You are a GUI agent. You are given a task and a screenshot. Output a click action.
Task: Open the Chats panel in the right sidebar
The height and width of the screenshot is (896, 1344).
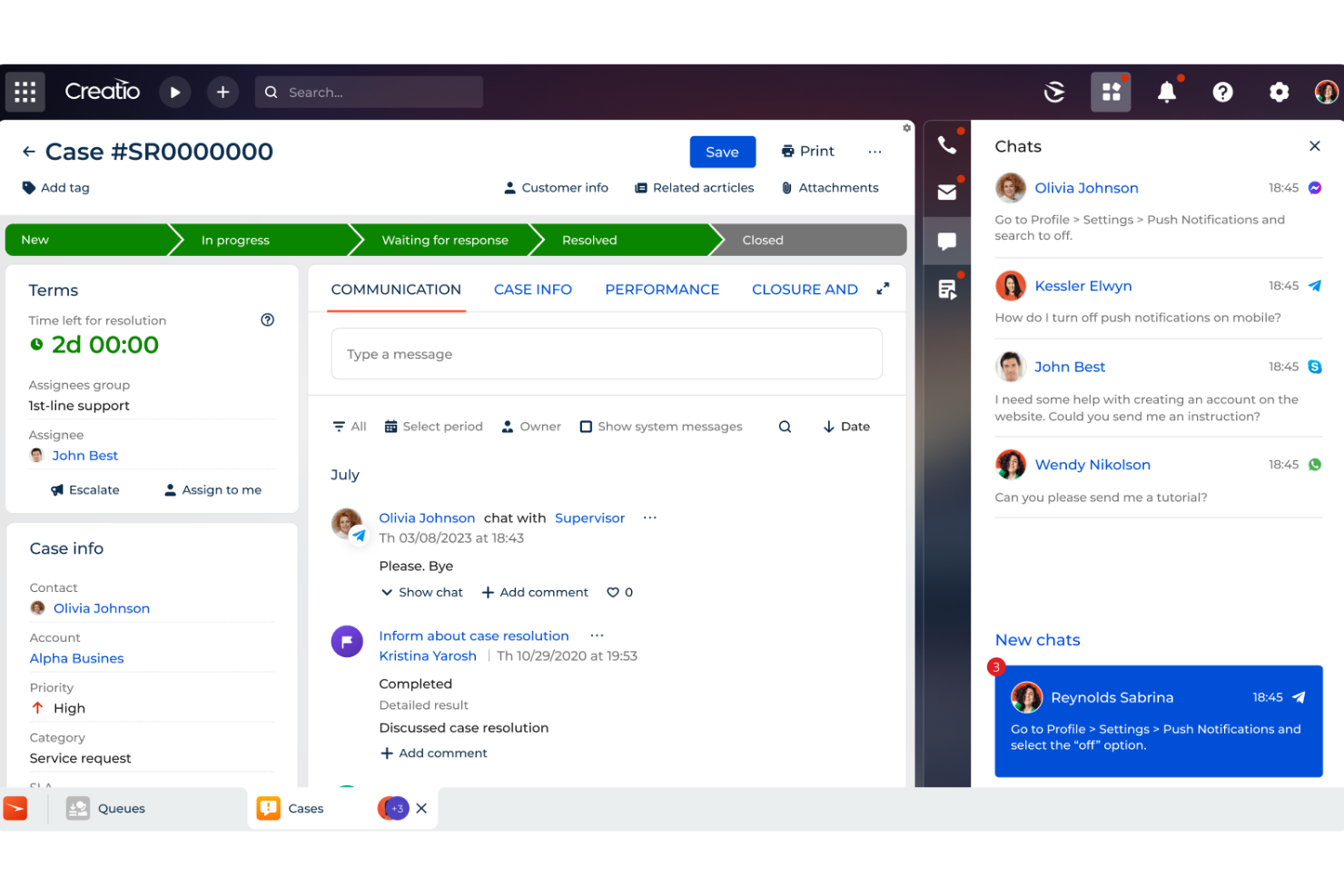pyautogui.click(x=947, y=241)
